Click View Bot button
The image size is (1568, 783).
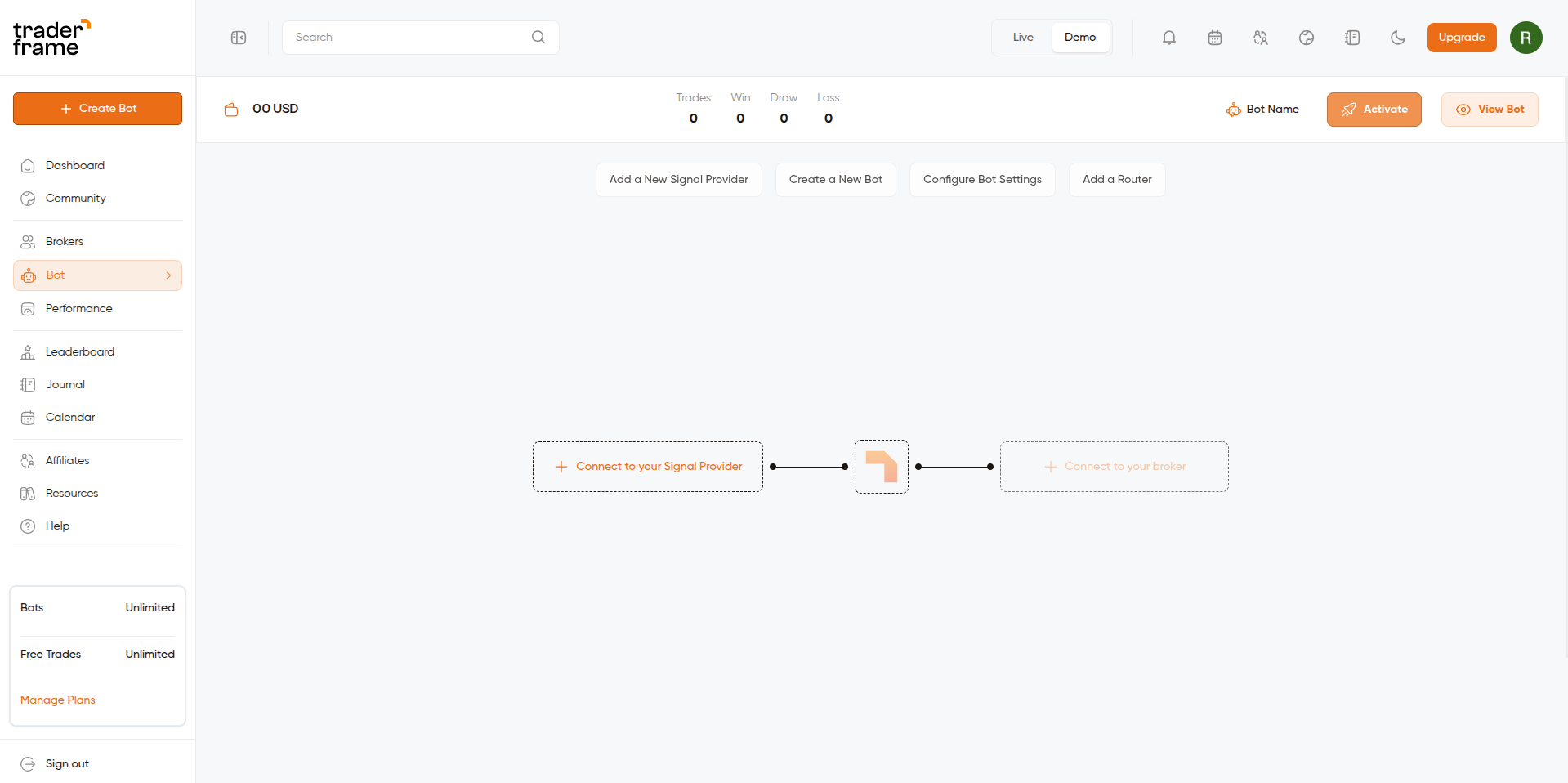coord(1490,110)
